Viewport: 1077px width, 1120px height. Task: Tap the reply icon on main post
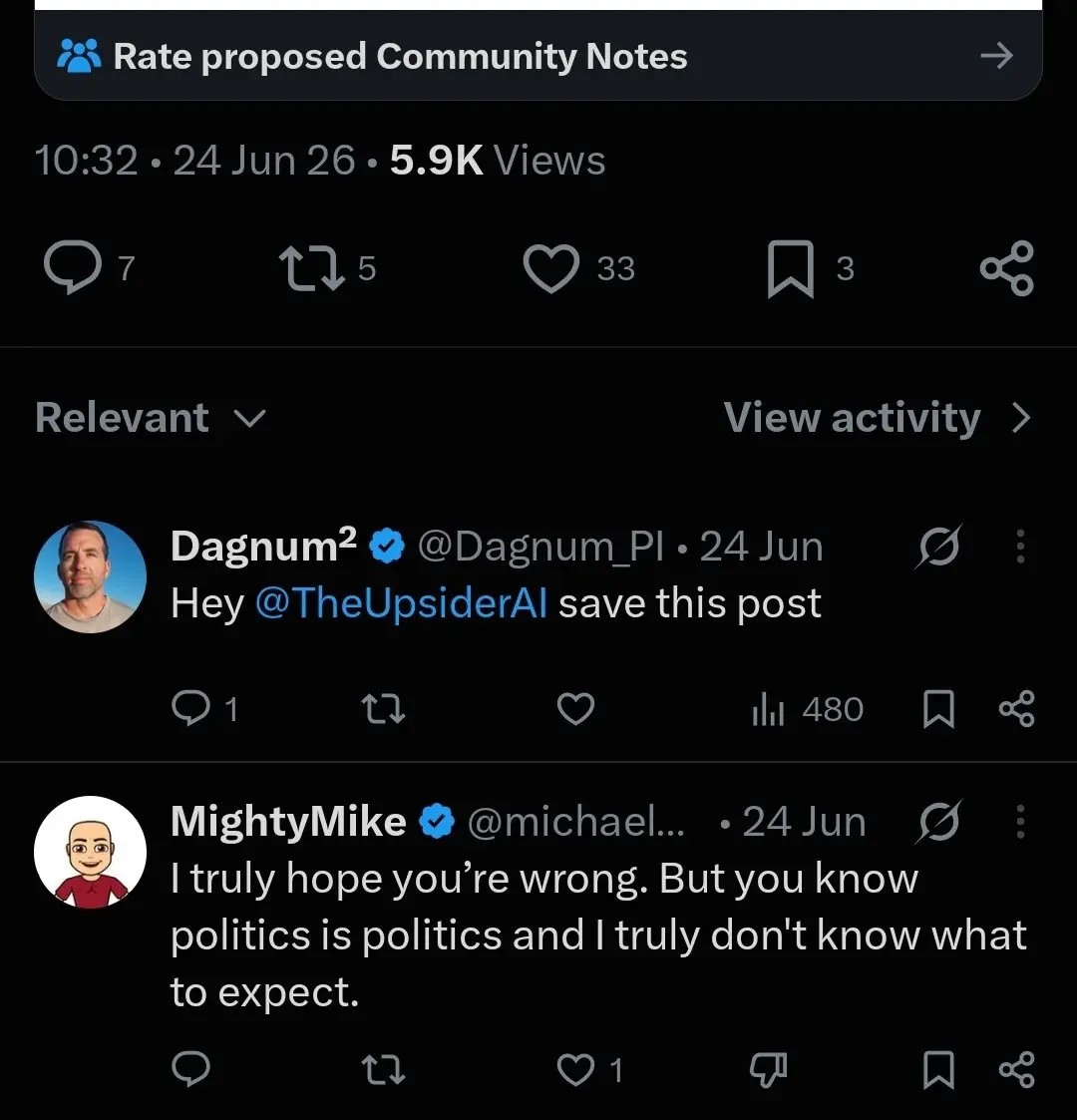[72, 267]
